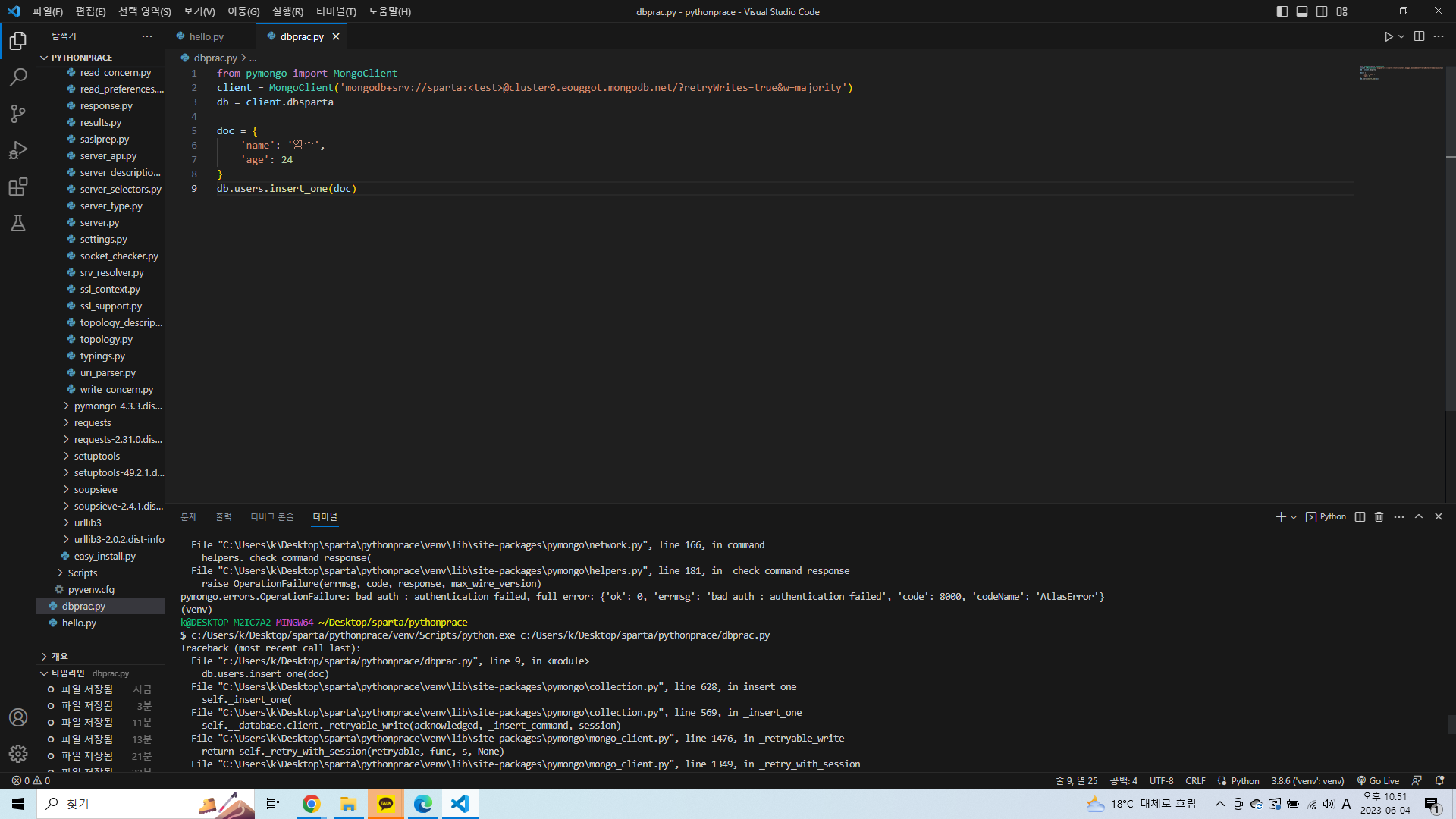This screenshot has height=819, width=1456.
Task: Collapse the 타임라인 timeline section
Action: click(101, 673)
